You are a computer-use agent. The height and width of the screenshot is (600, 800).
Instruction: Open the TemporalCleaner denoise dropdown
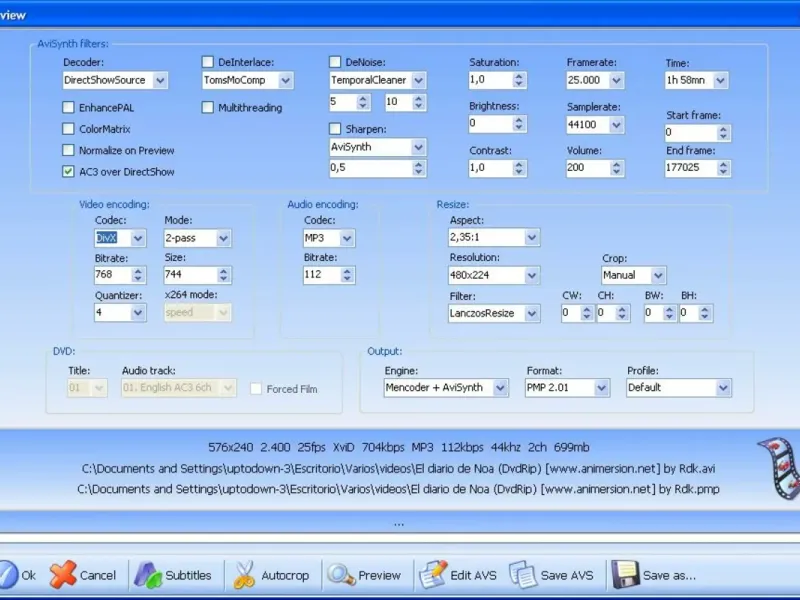tap(418, 80)
